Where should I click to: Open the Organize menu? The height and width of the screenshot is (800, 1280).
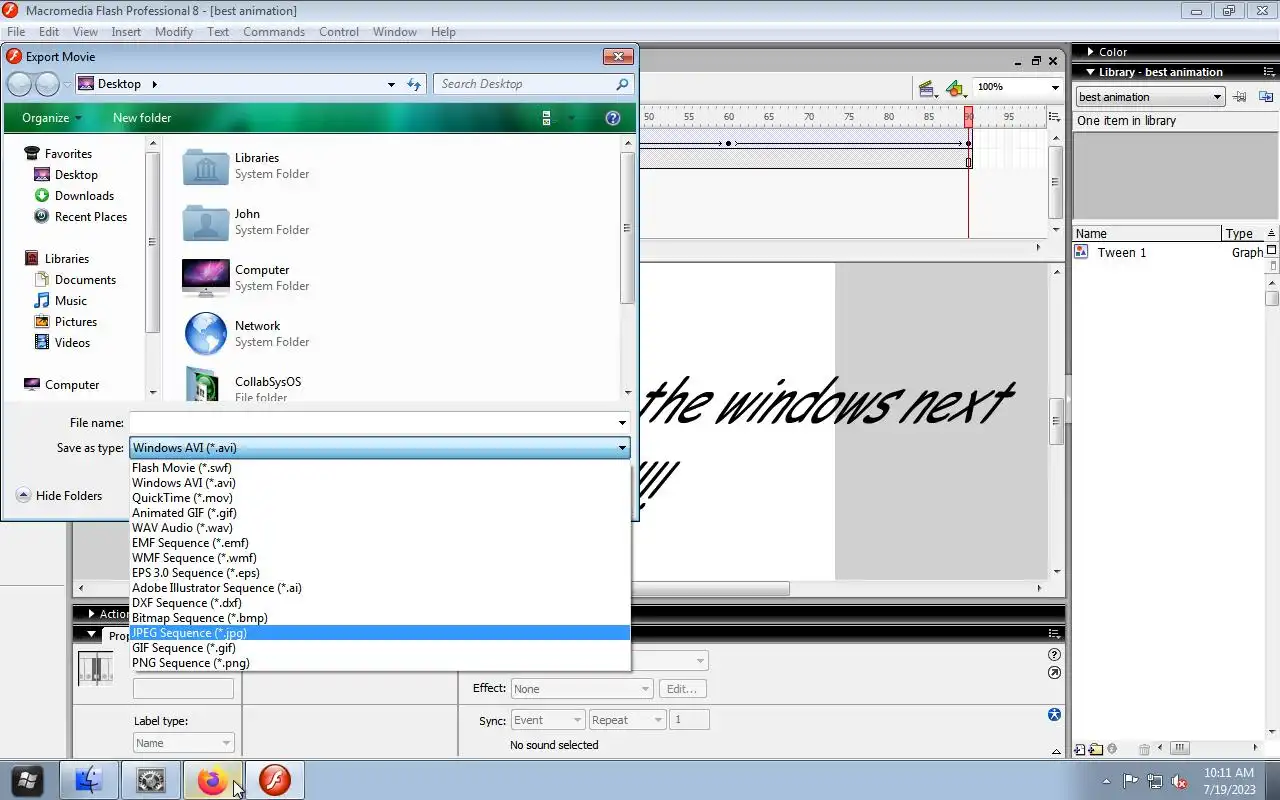[52, 117]
